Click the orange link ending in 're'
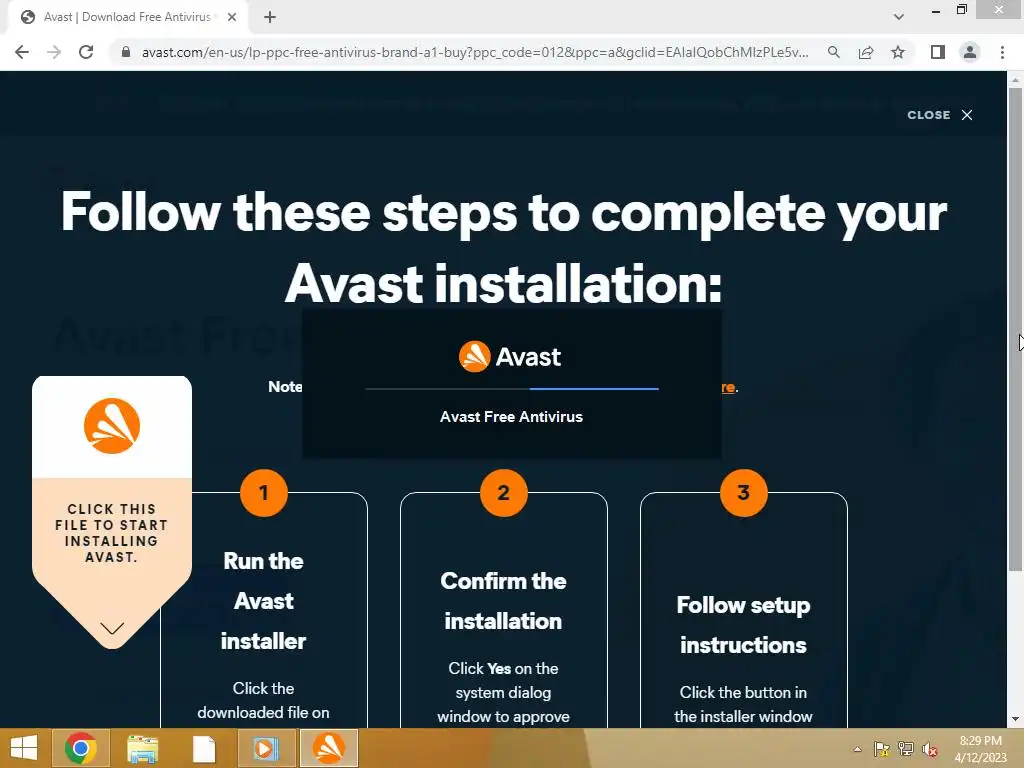1024x768 pixels. tap(729, 387)
